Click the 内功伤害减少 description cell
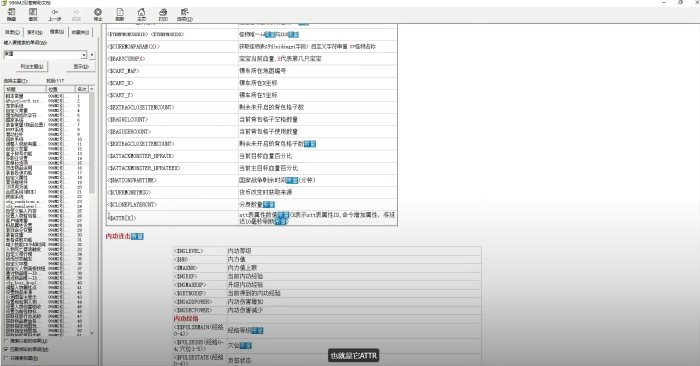This screenshot has width=700, height=366. point(354,310)
